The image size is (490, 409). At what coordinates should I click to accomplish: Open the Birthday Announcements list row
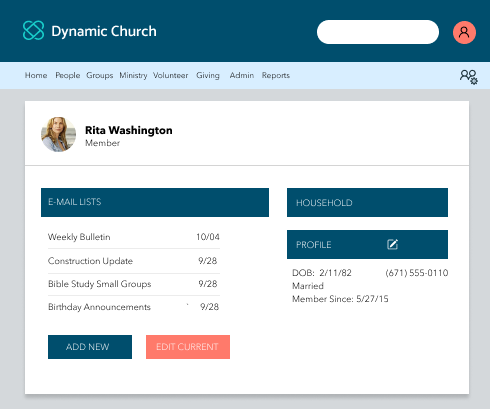[134, 307]
